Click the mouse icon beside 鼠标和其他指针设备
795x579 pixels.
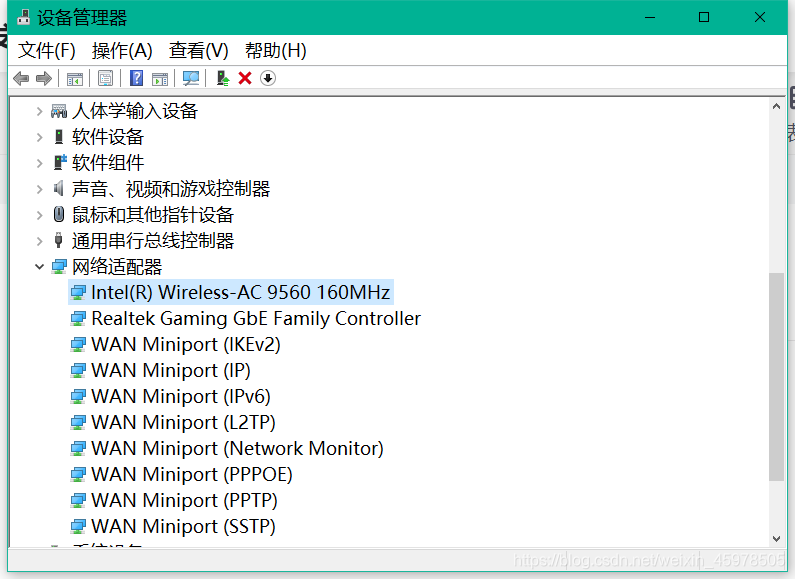click(59, 214)
